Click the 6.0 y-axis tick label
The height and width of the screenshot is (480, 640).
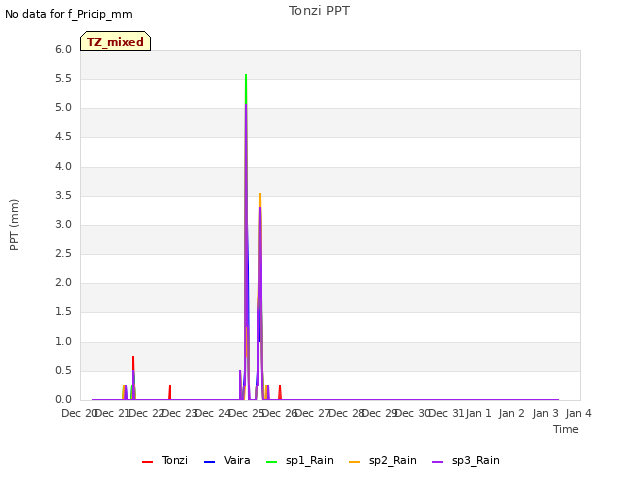[63, 50]
